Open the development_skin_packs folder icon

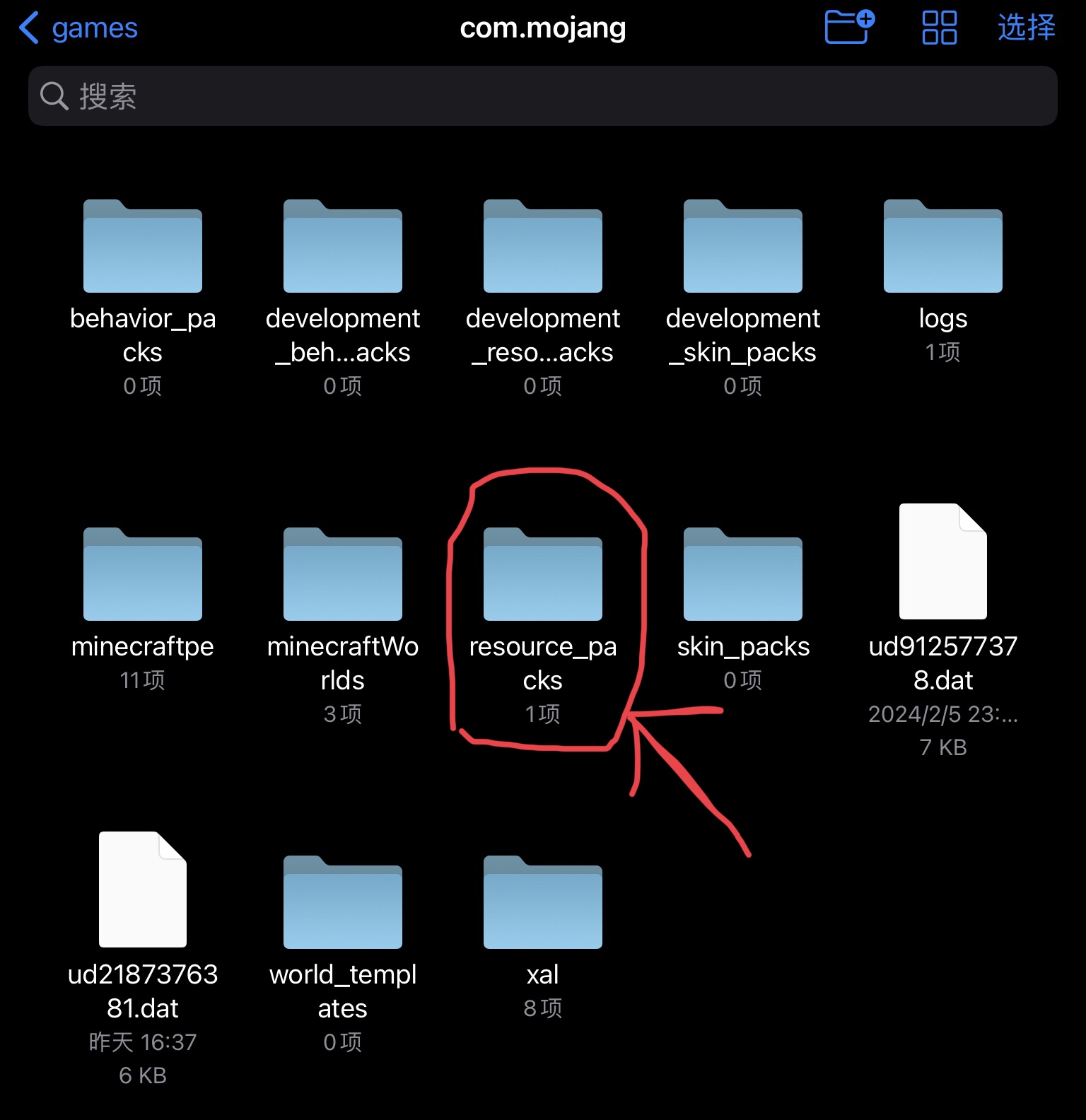click(743, 246)
